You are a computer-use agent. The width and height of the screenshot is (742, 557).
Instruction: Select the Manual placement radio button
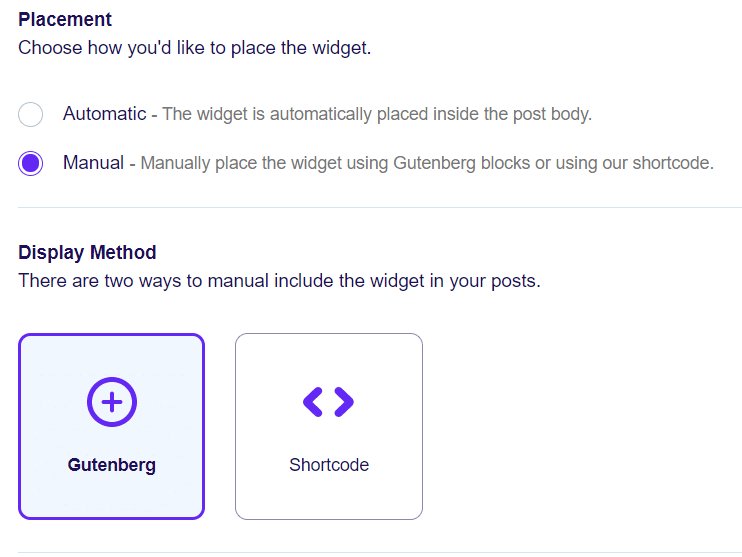point(31,163)
